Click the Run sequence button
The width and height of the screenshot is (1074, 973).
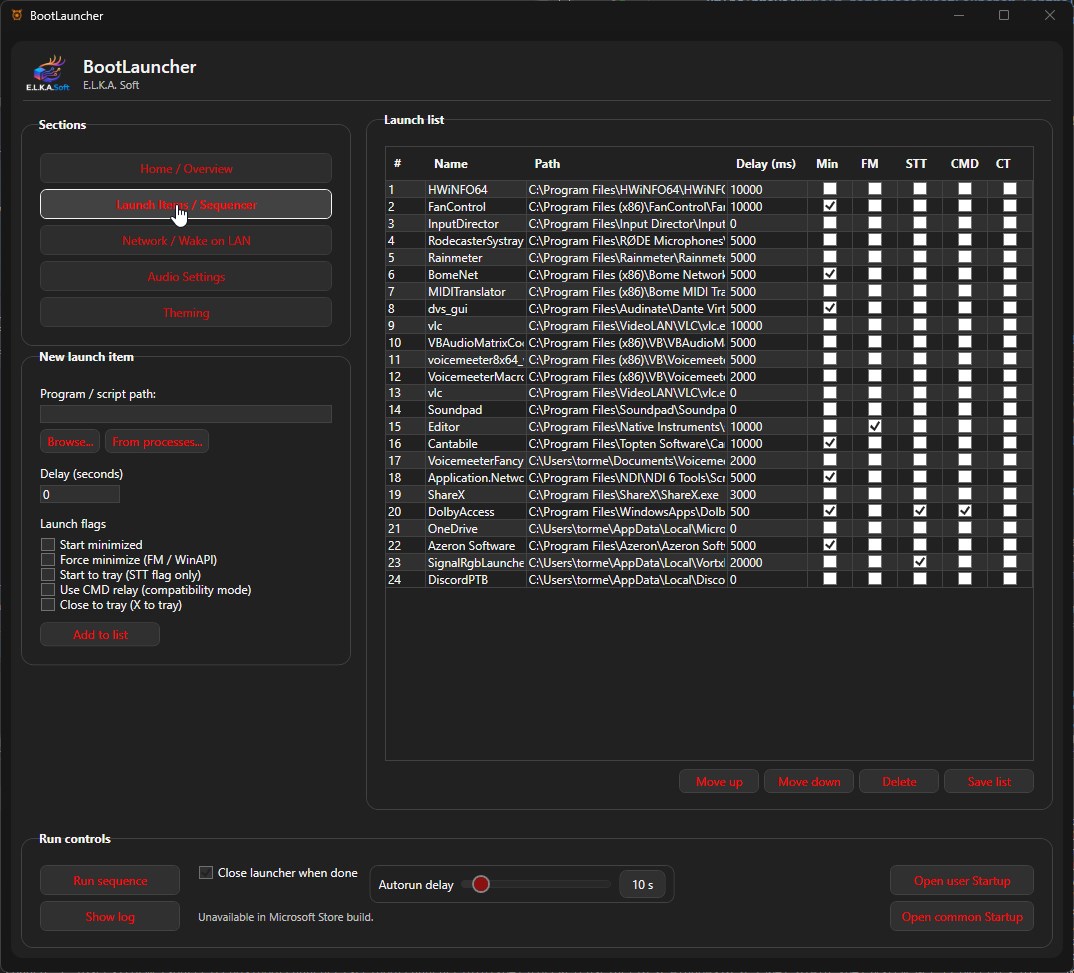tap(110, 881)
